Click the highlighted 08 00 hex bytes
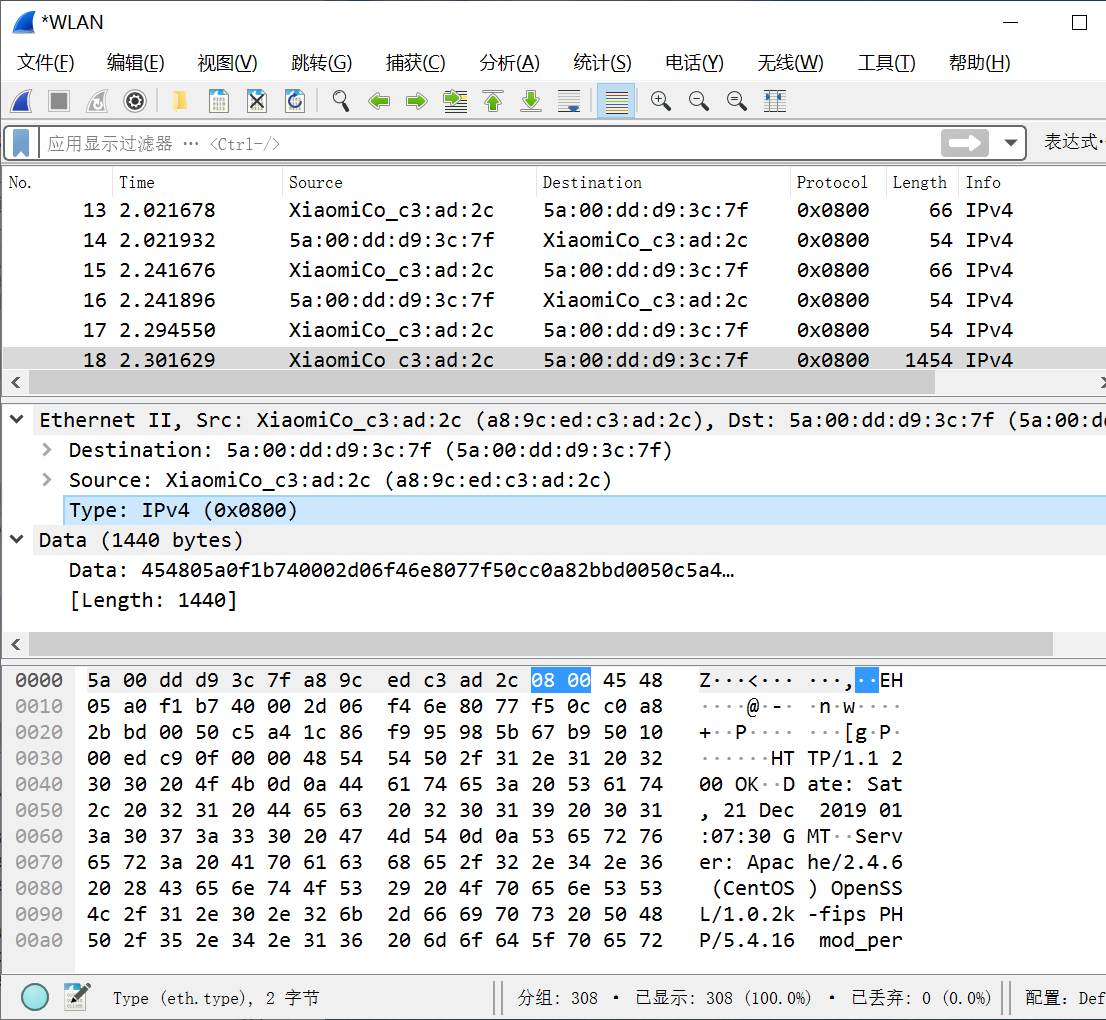The height and width of the screenshot is (1020, 1106). [561, 680]
